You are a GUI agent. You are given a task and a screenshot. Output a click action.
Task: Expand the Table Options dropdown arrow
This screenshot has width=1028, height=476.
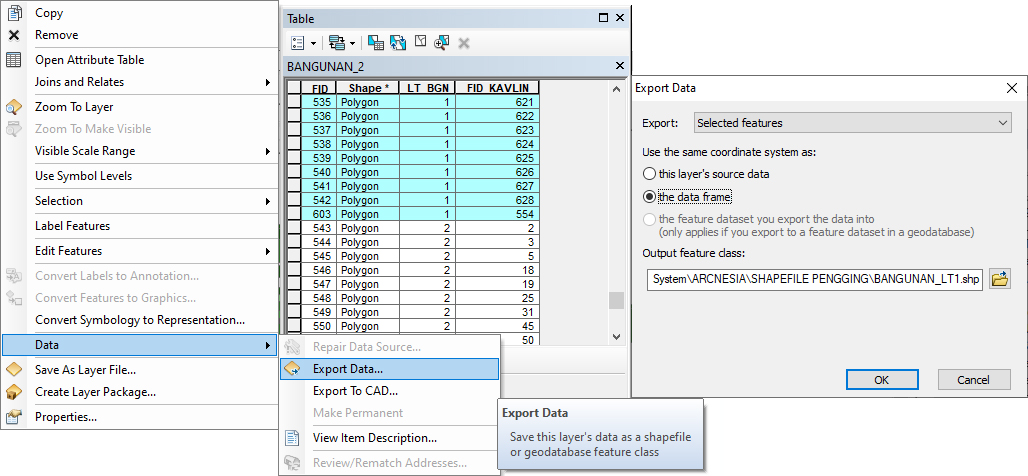pos(313,43)
